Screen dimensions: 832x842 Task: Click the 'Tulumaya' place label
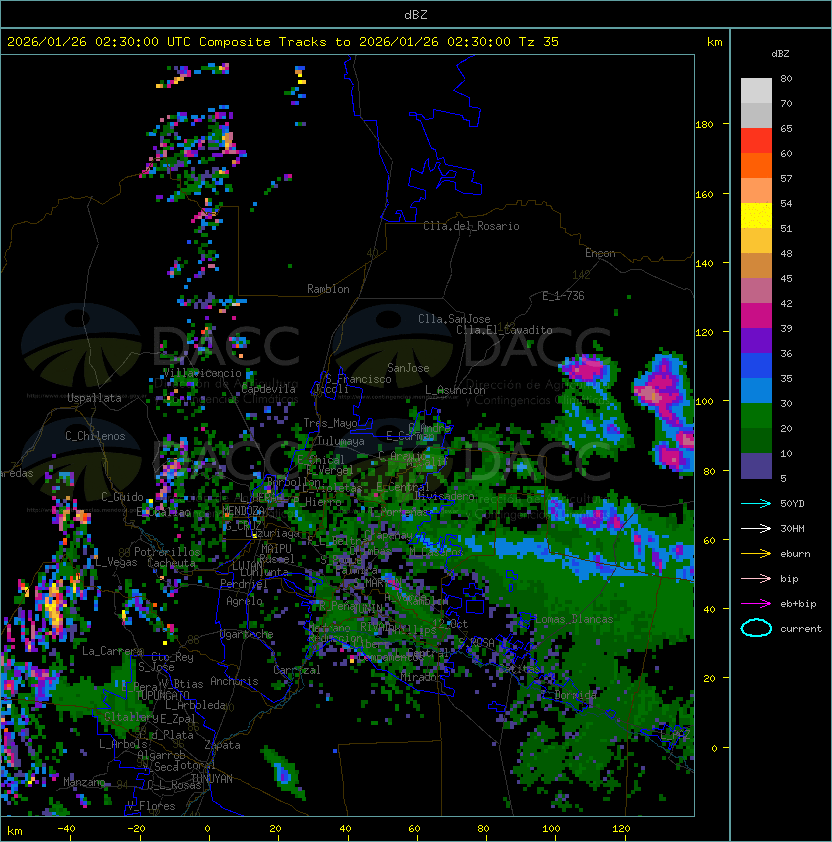[x=341, y=441]
